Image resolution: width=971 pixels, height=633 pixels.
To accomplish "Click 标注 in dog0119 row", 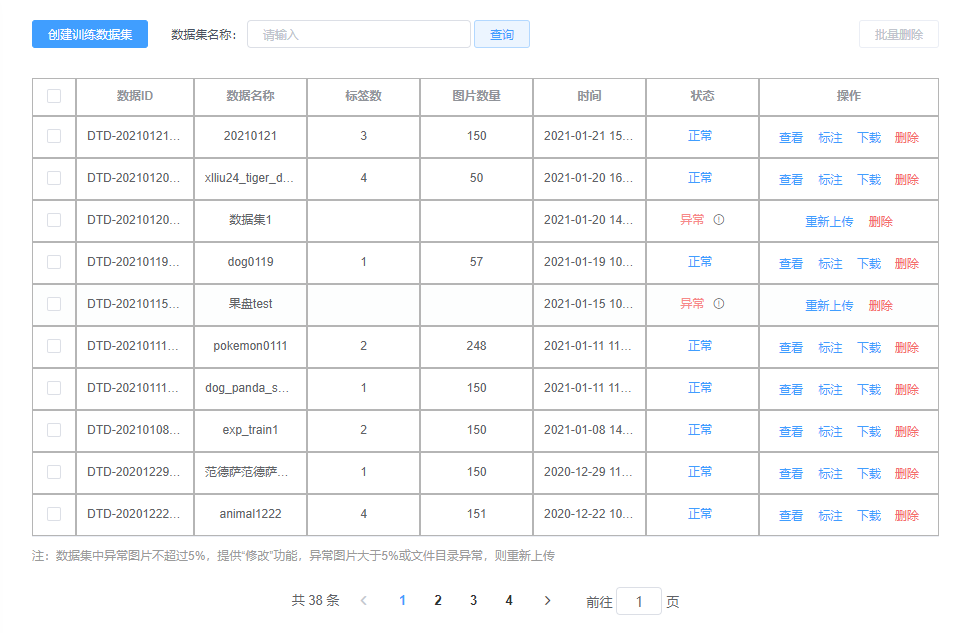I will tap(830, 264).
